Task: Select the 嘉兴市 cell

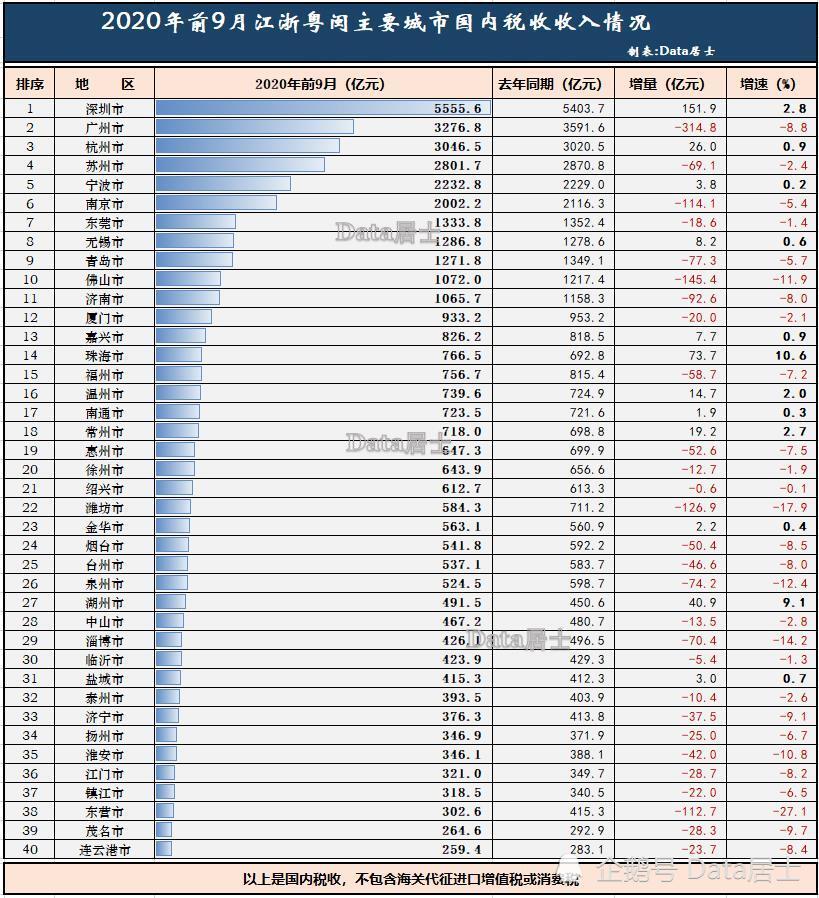Action: pos(105,337)
